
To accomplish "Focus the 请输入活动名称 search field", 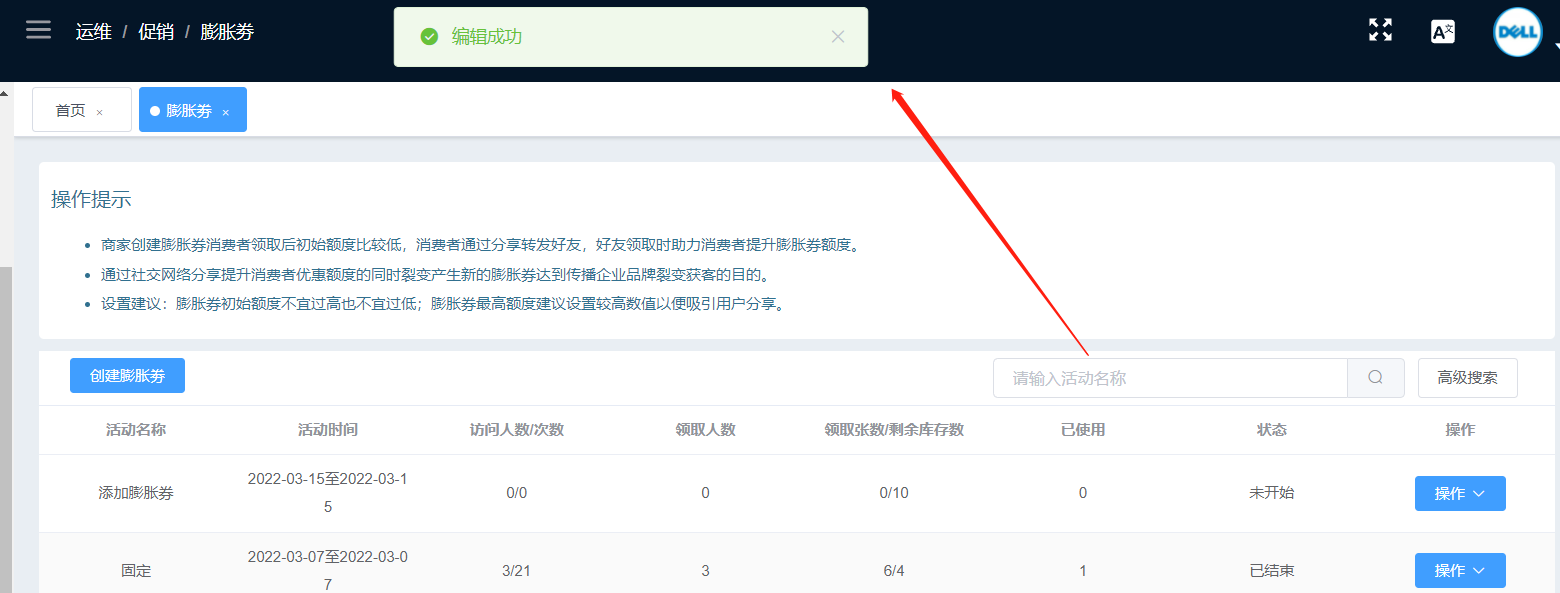I will 1170,378.
